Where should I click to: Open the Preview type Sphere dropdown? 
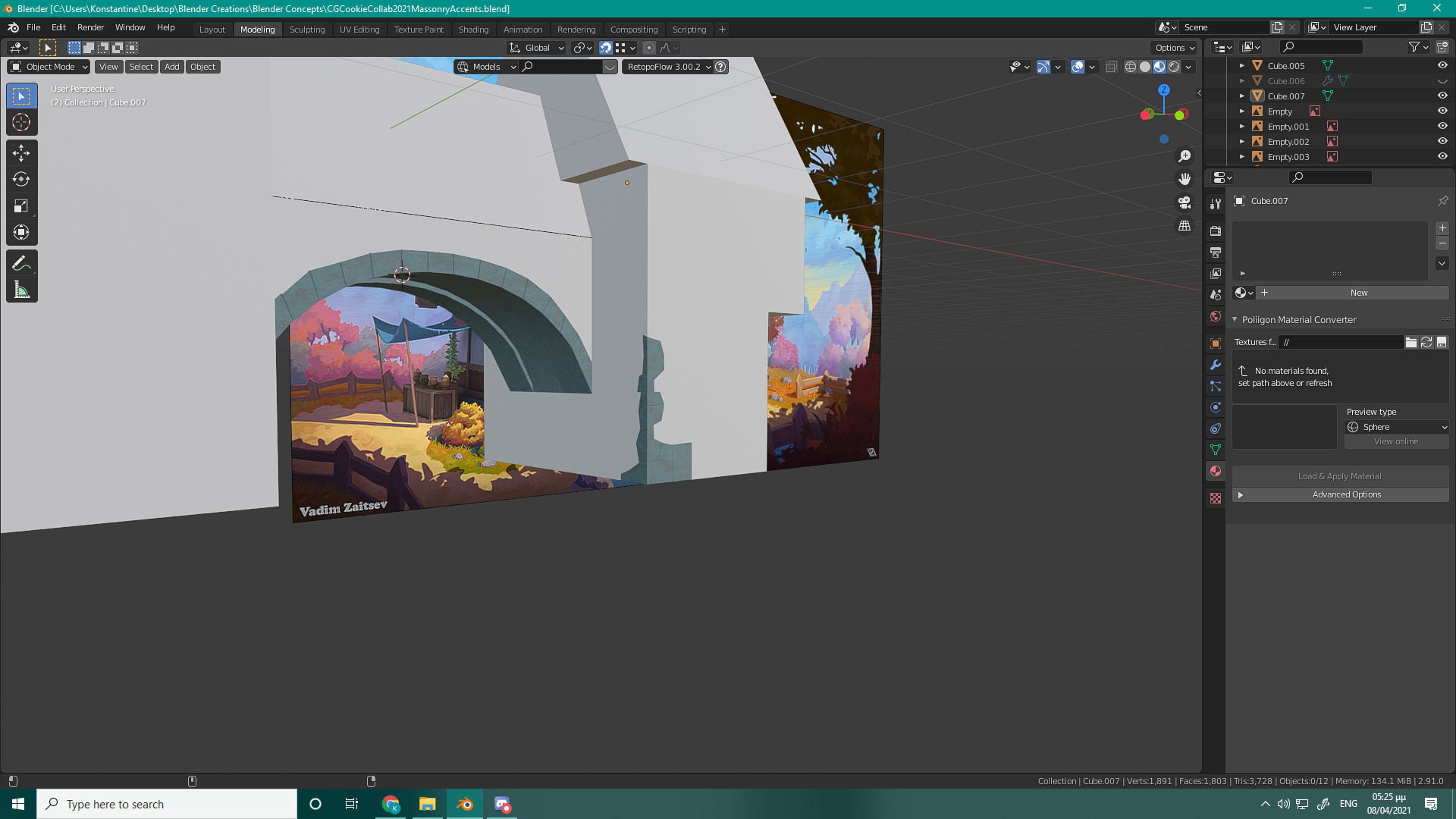coord(1397,427)
